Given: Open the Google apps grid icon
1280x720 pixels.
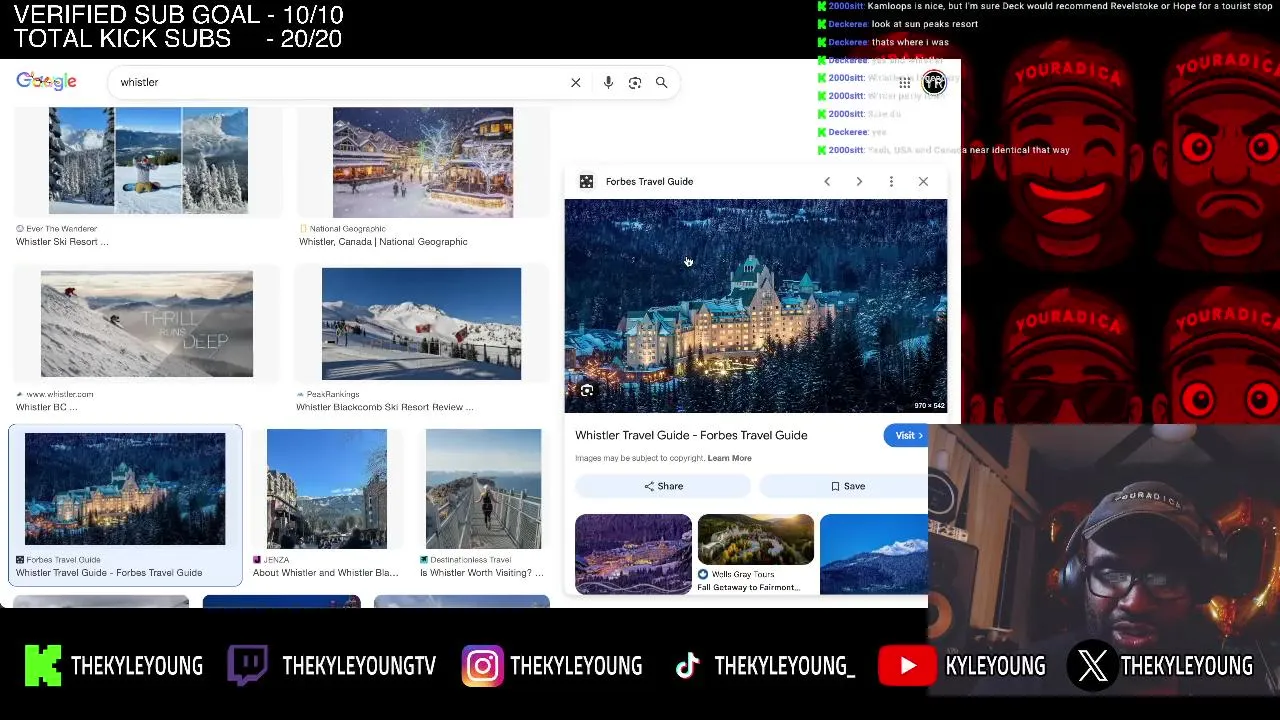Looking at the screenshot, I should tap(904, 83).
